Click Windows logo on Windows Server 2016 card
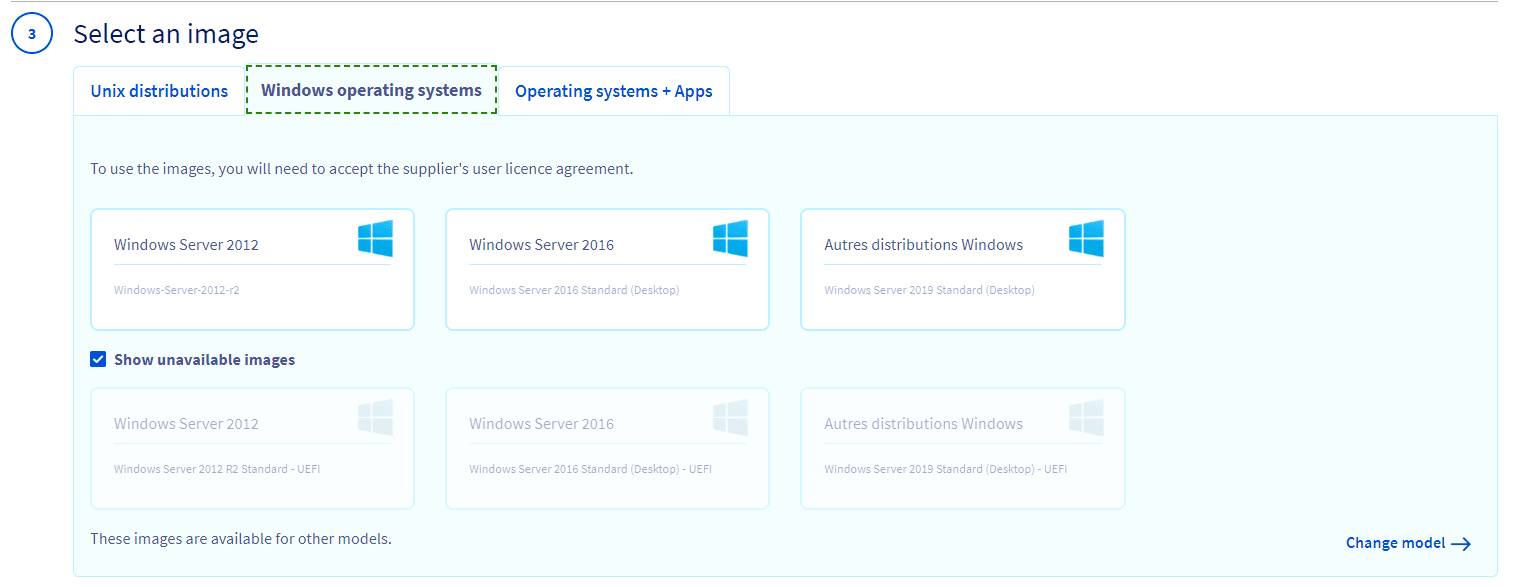The image size is (1513, 587). [x=730, y=239]
